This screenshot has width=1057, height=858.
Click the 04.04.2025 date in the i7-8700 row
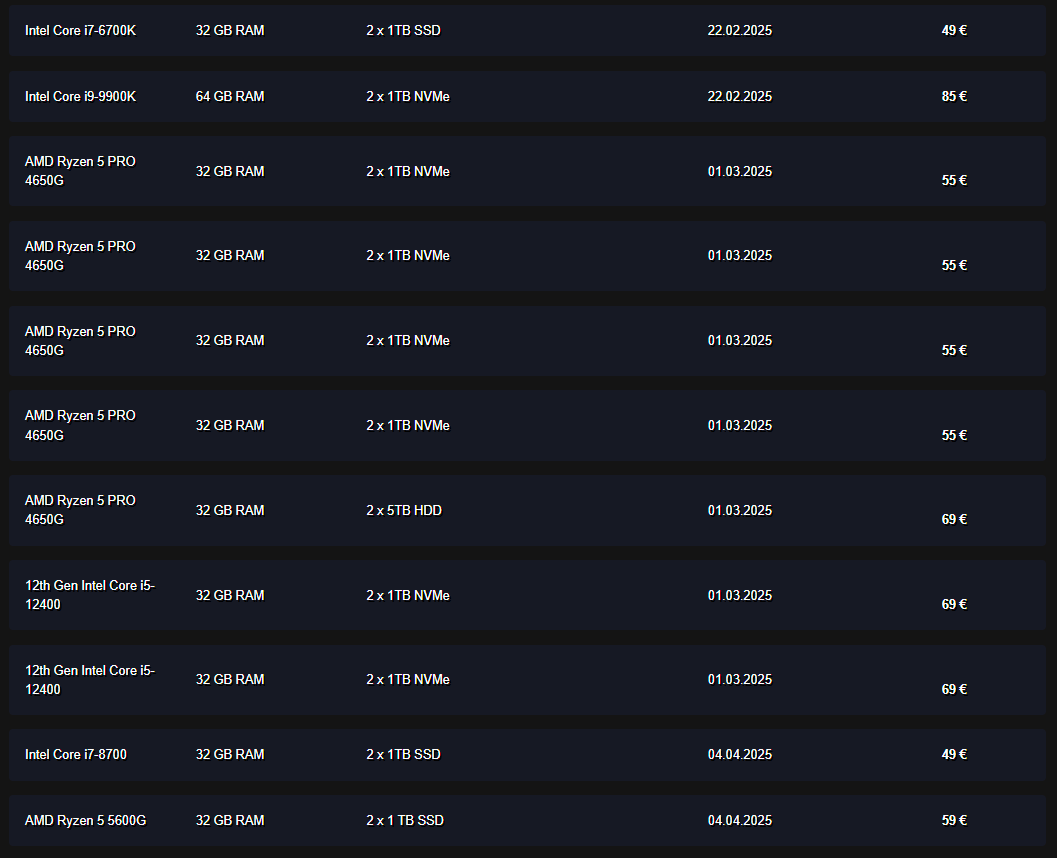point(739,755)
